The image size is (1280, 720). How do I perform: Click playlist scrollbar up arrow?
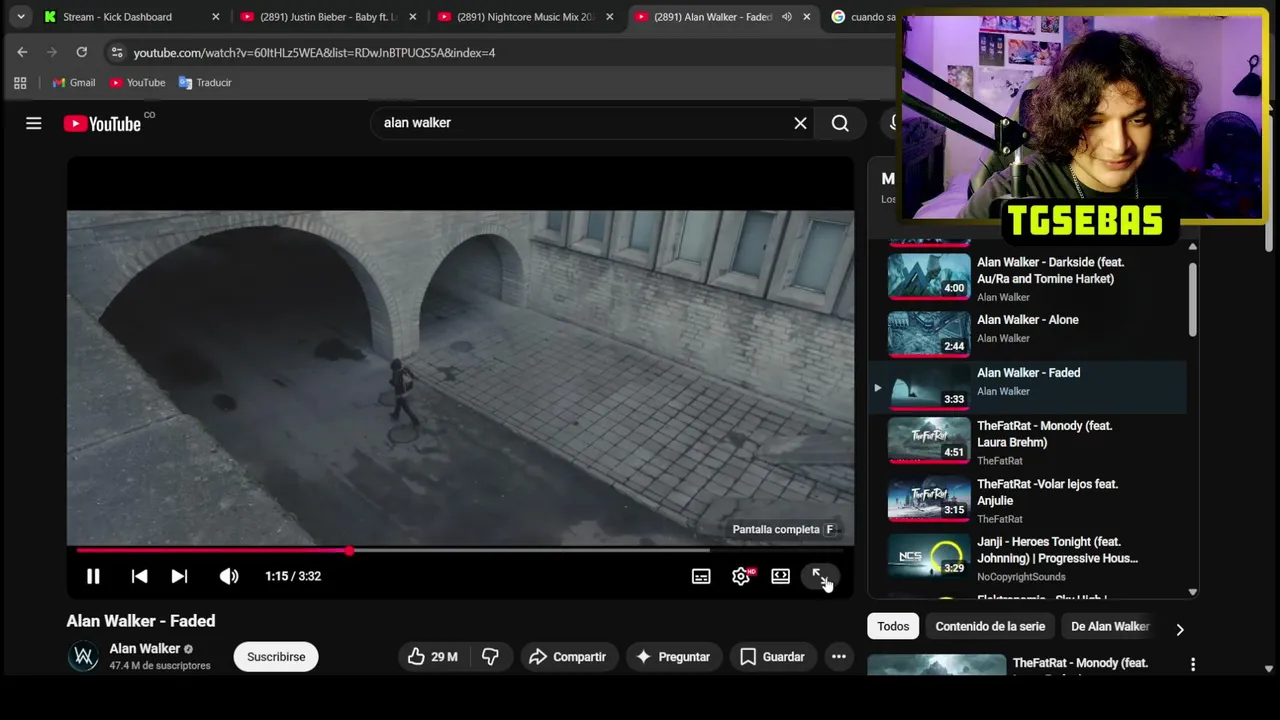1192,247
